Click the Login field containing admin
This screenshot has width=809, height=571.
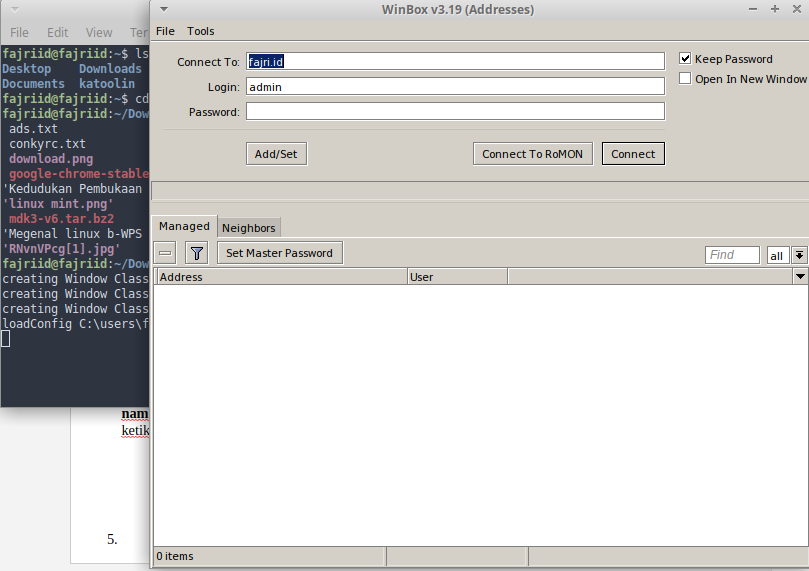[x=455, y=86]
